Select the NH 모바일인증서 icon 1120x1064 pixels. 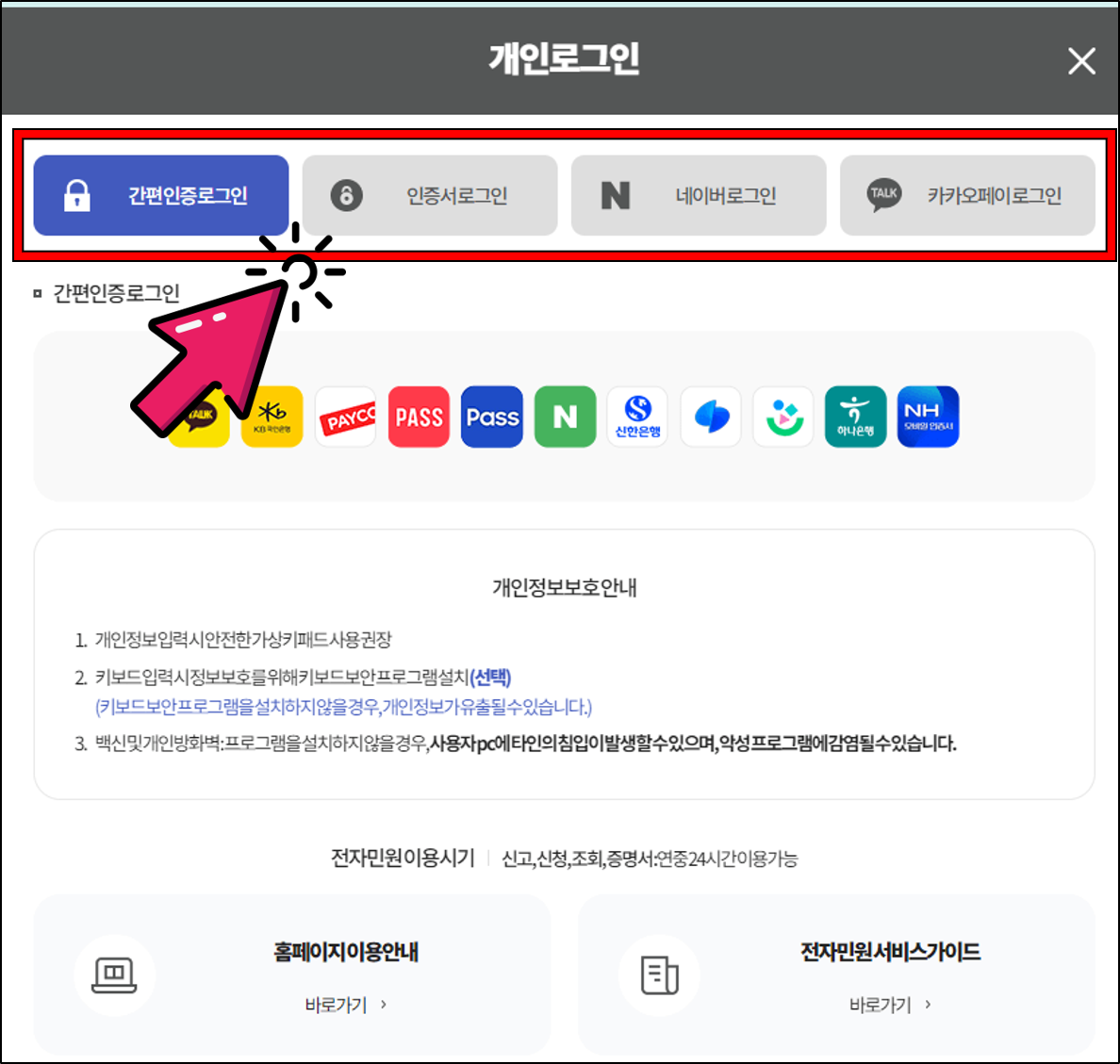pos(928,417)
